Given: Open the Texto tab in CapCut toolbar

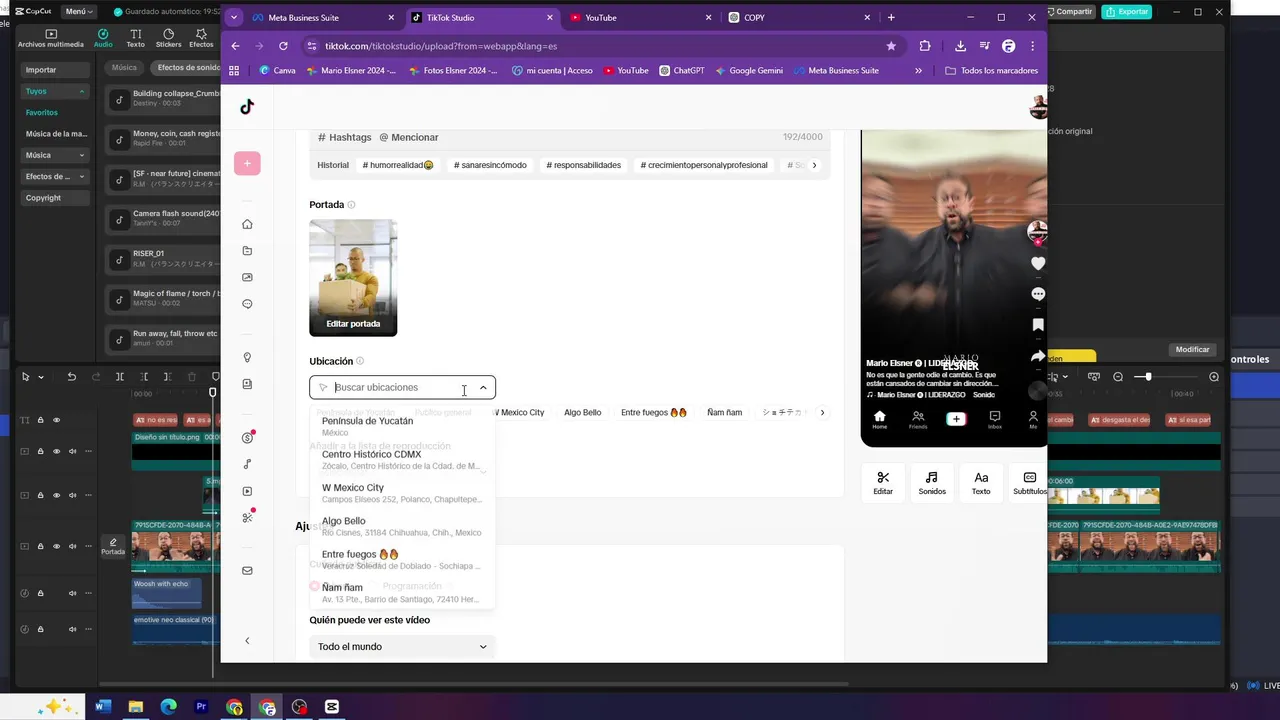Looking at the screenshot, I should tap(135, 38).
